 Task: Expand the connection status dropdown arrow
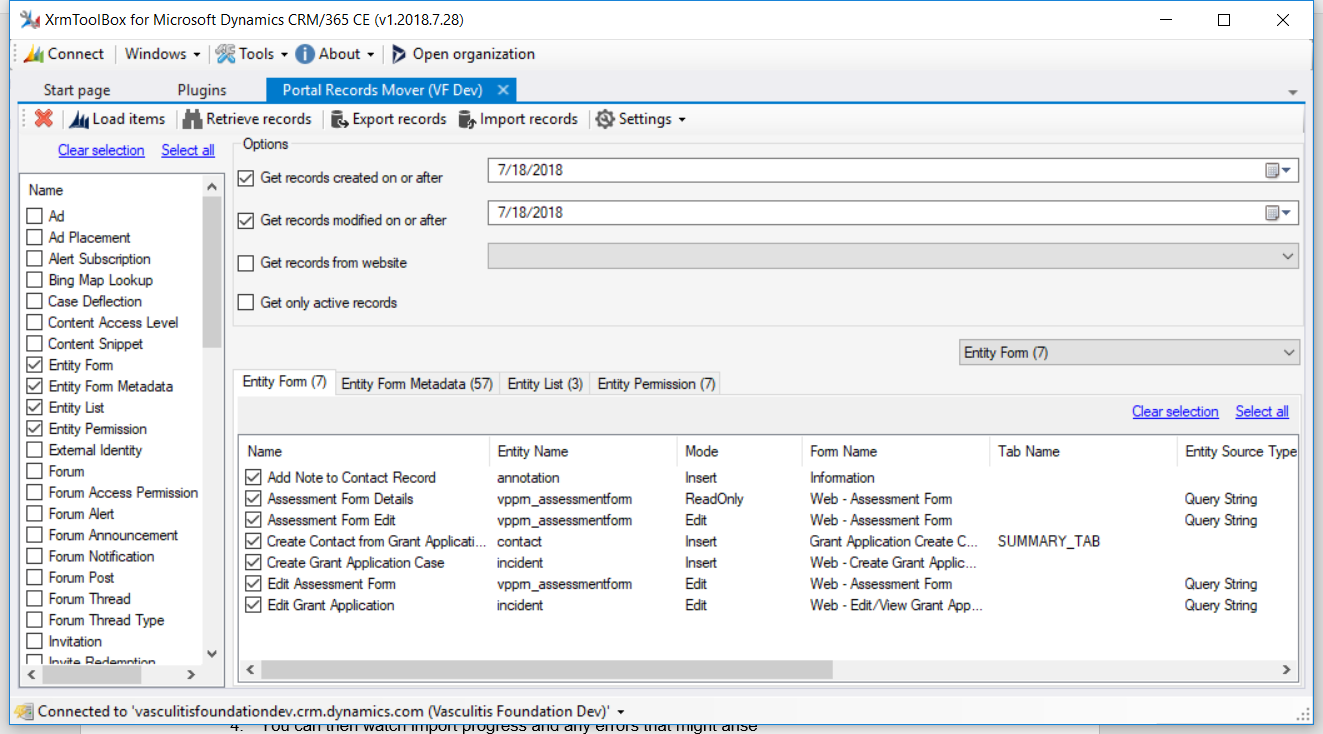point(622,712)
